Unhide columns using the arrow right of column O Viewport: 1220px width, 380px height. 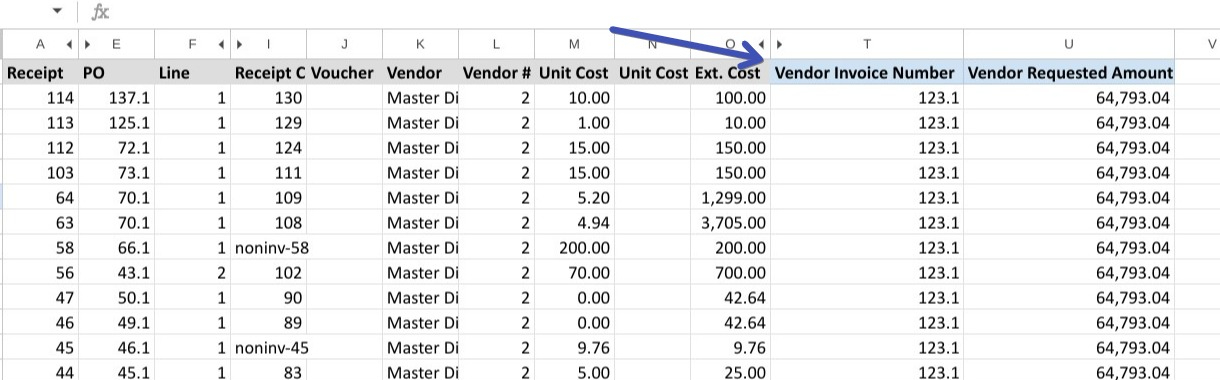(x=761, y=44)
